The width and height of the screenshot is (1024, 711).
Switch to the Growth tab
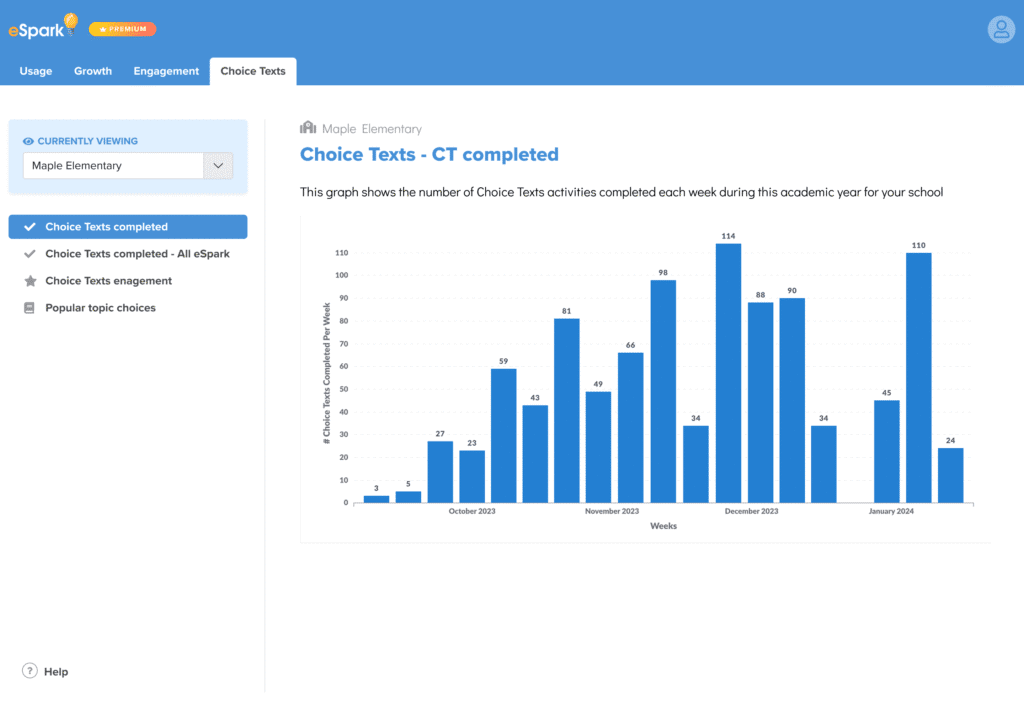[93, 71]
